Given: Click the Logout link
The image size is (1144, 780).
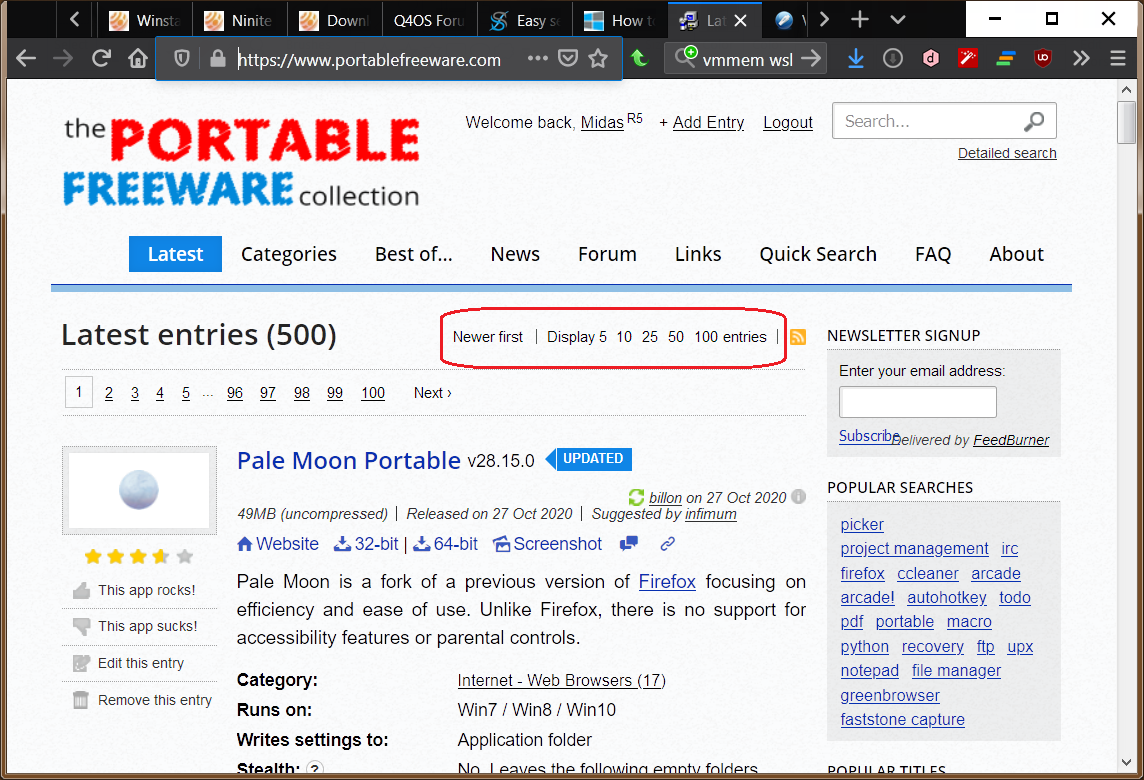Looking at the screenshot, I should pyautogui.click(x=787, y=123).
